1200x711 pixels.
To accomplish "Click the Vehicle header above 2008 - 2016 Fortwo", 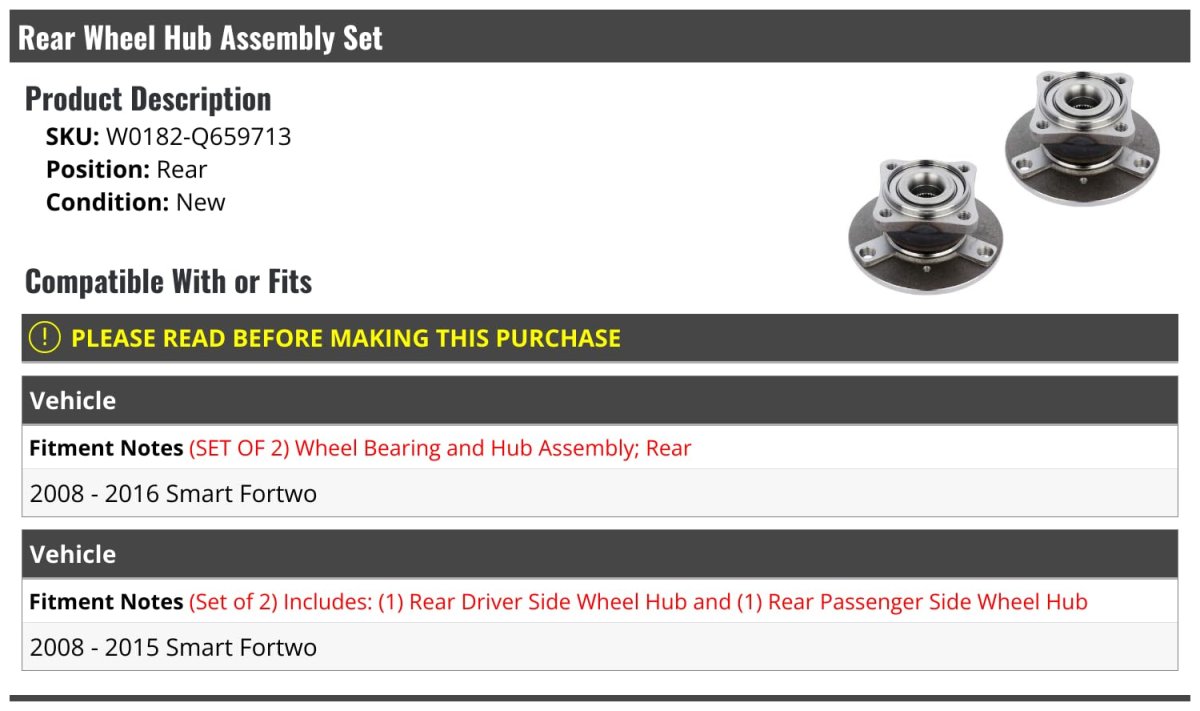I will coord(73,401).
